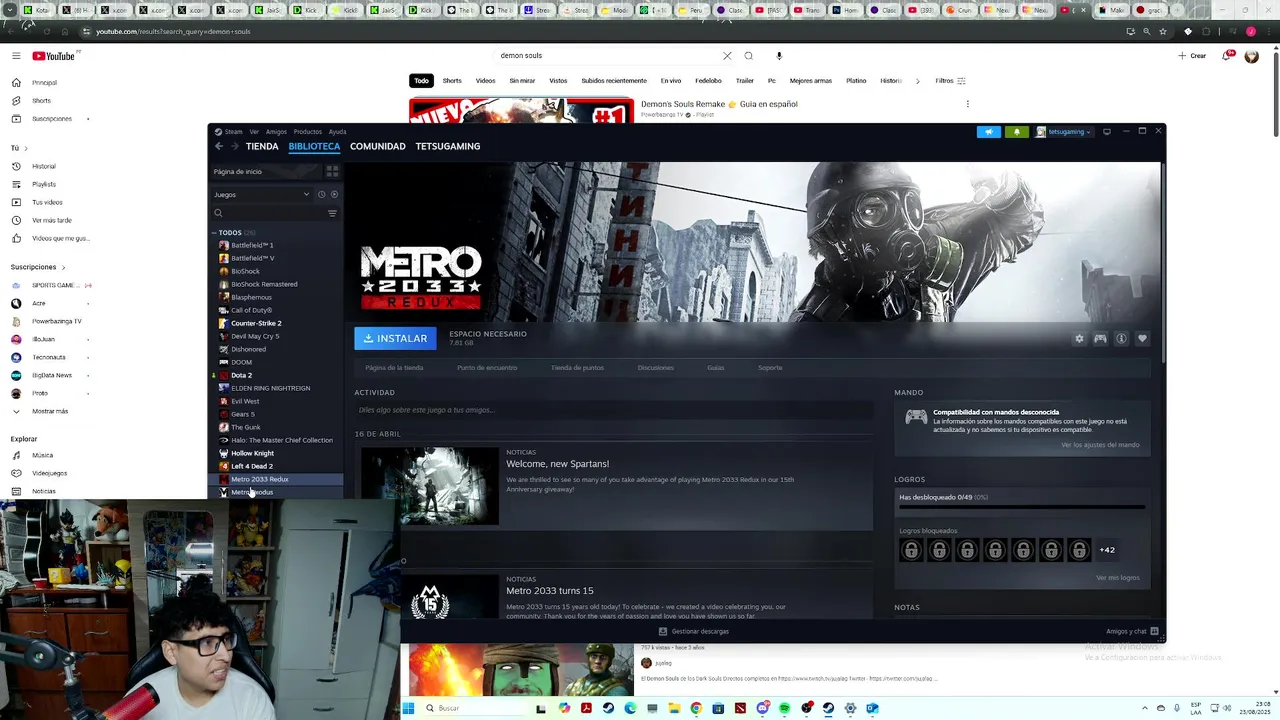Click the Steam back navigation arrow
Viewport: 1280px width, 720px height.
219,146
